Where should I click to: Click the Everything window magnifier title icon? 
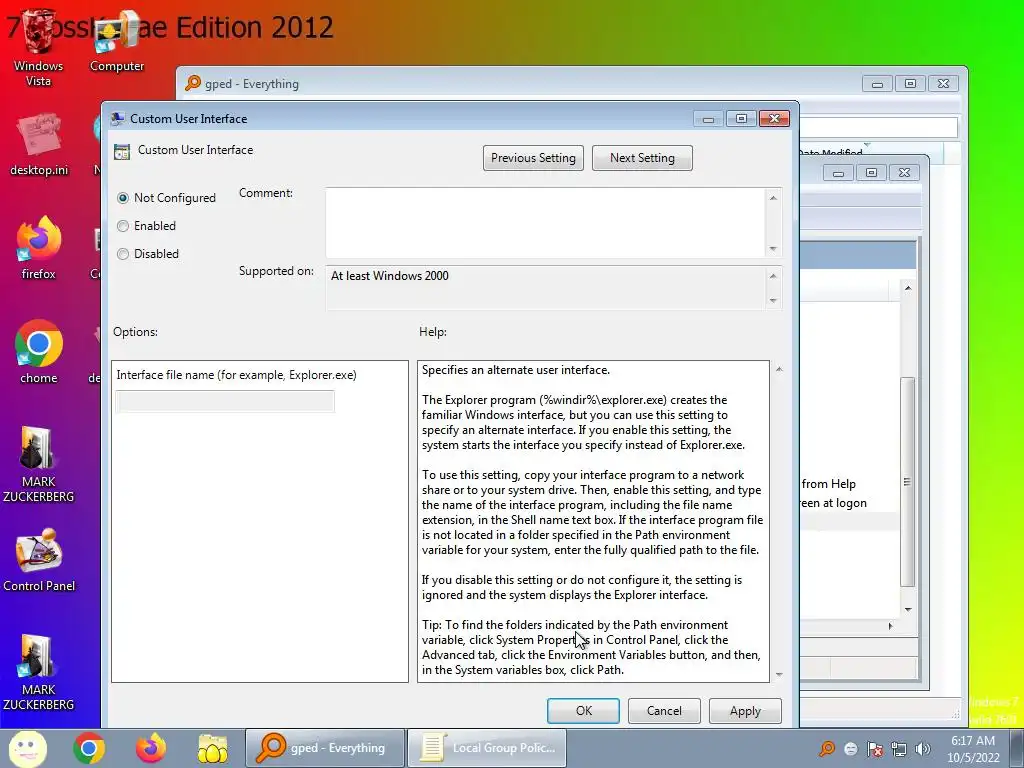(x=193, y=83)
